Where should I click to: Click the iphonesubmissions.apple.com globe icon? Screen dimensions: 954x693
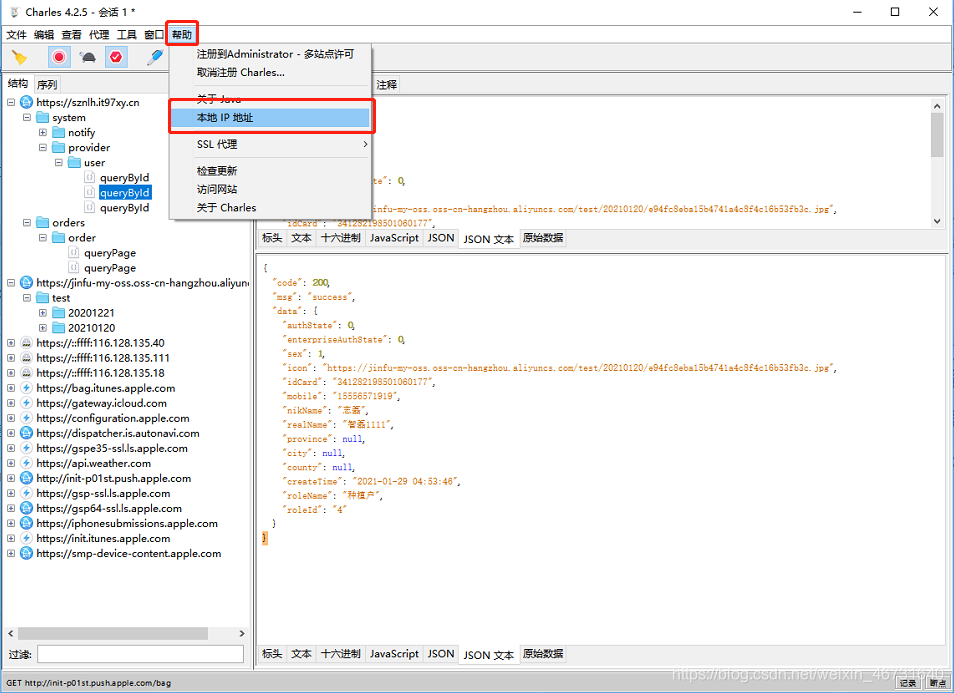click(x=26, y=523)
